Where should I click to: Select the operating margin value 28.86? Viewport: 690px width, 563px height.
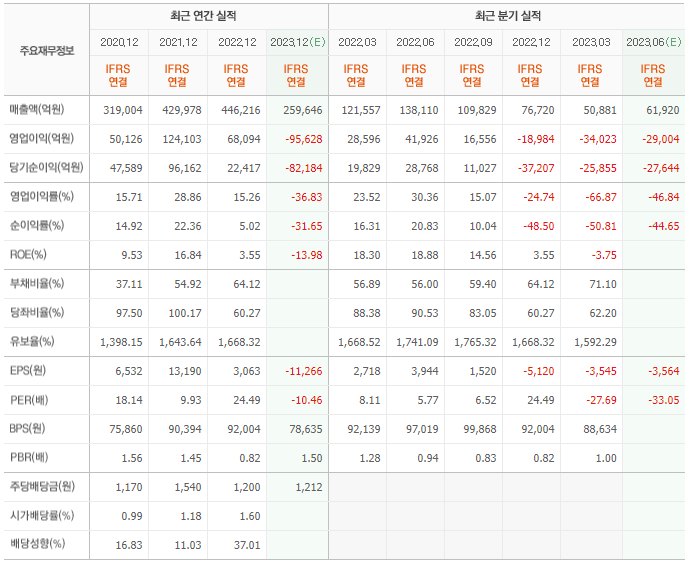(x=188, y=197)
